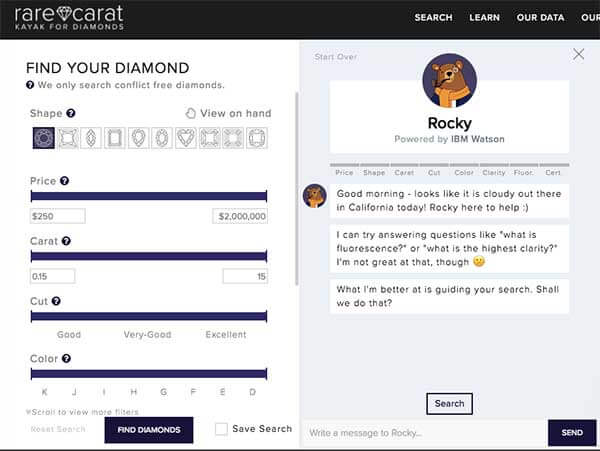Click the FIND DIAMONDS button

coord(149,430)
